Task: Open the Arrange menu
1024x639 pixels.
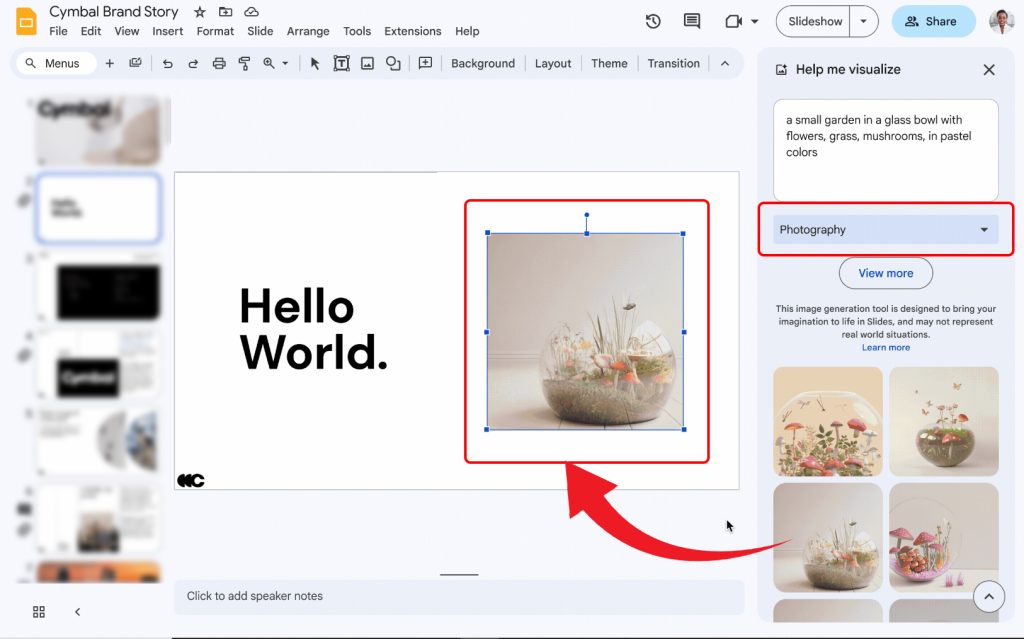Action: (308, 31)
